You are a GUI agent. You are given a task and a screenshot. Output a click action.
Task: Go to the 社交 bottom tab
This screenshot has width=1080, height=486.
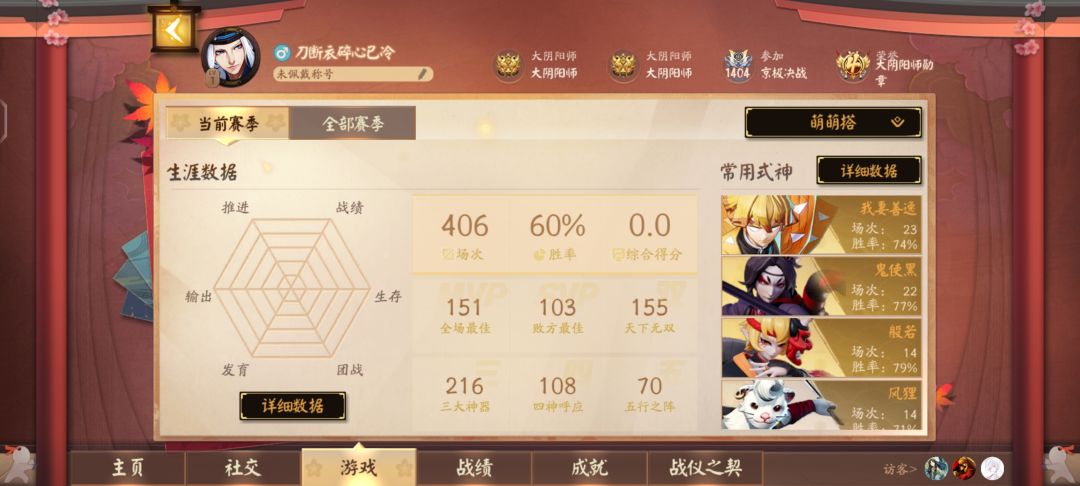[x=243, y=469]
